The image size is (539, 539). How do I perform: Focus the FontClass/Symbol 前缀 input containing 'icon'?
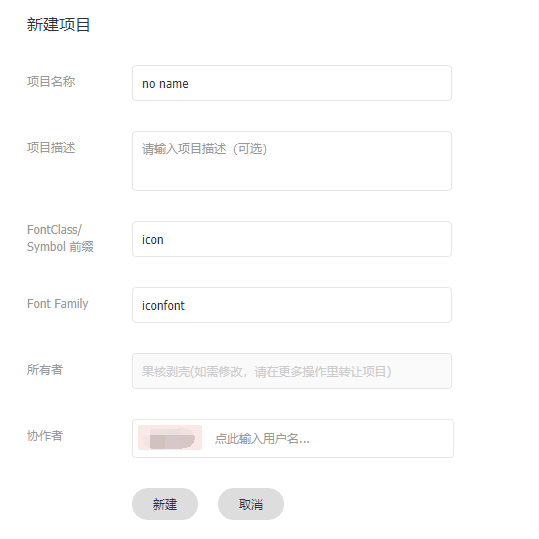pos(292,239)
